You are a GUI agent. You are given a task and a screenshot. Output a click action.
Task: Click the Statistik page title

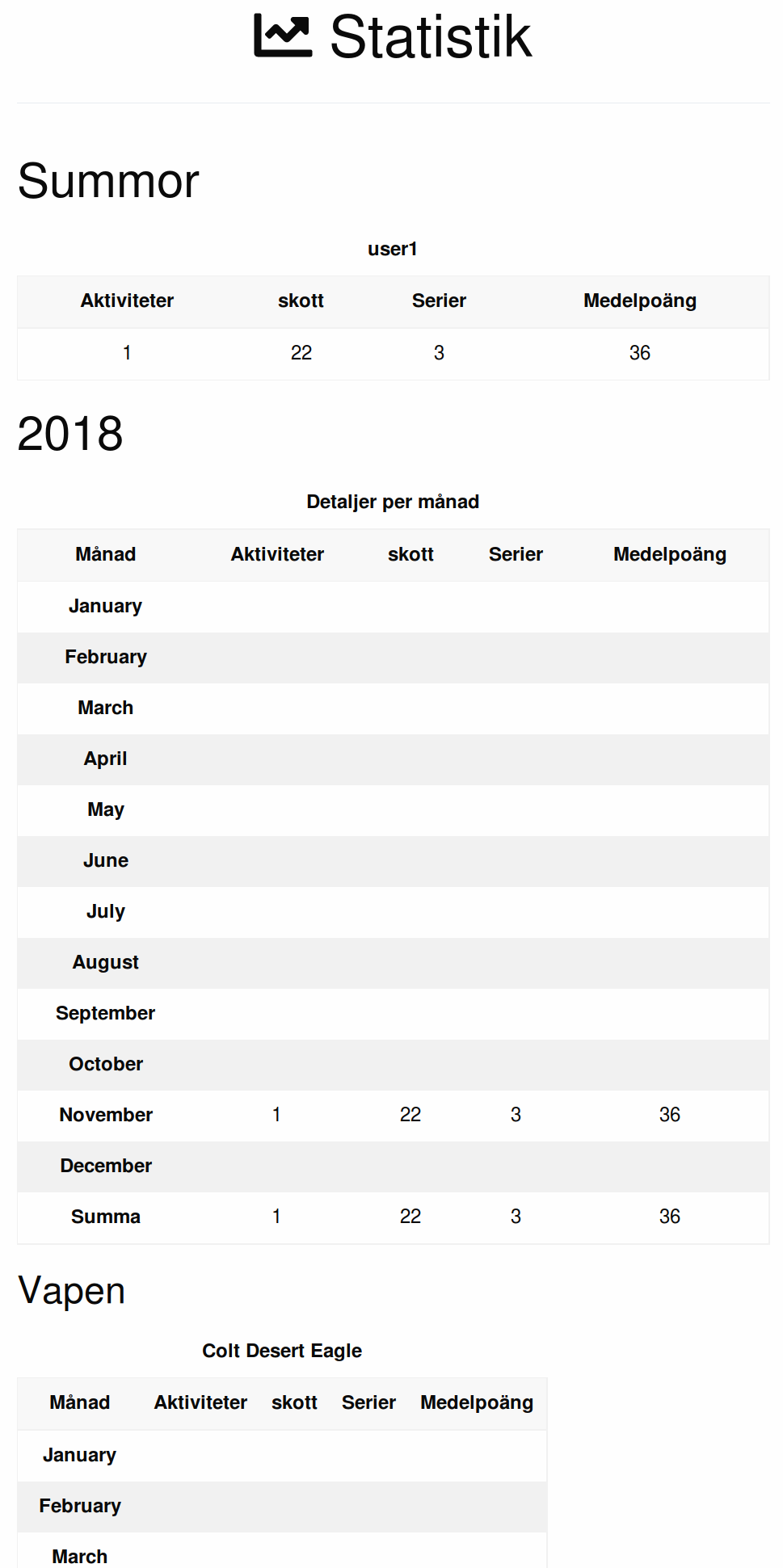[x=431, y=37]
